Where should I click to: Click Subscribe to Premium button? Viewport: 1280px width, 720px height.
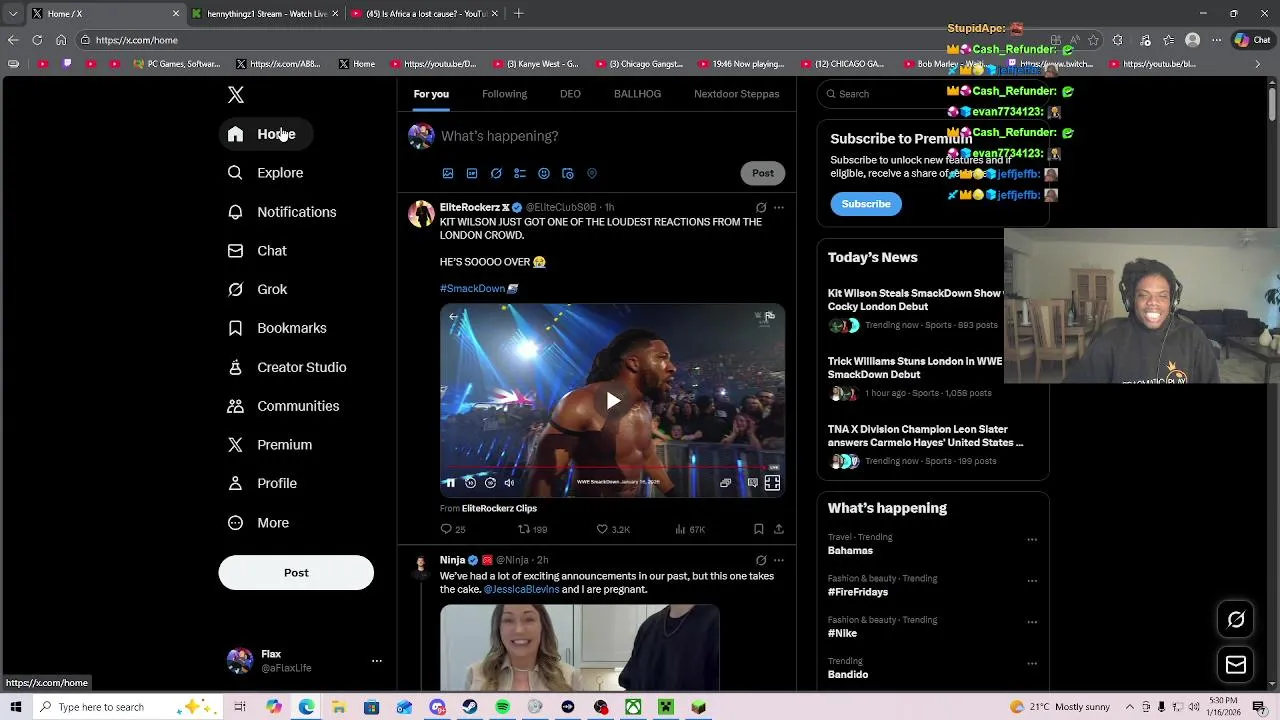(x=866, y=204)
